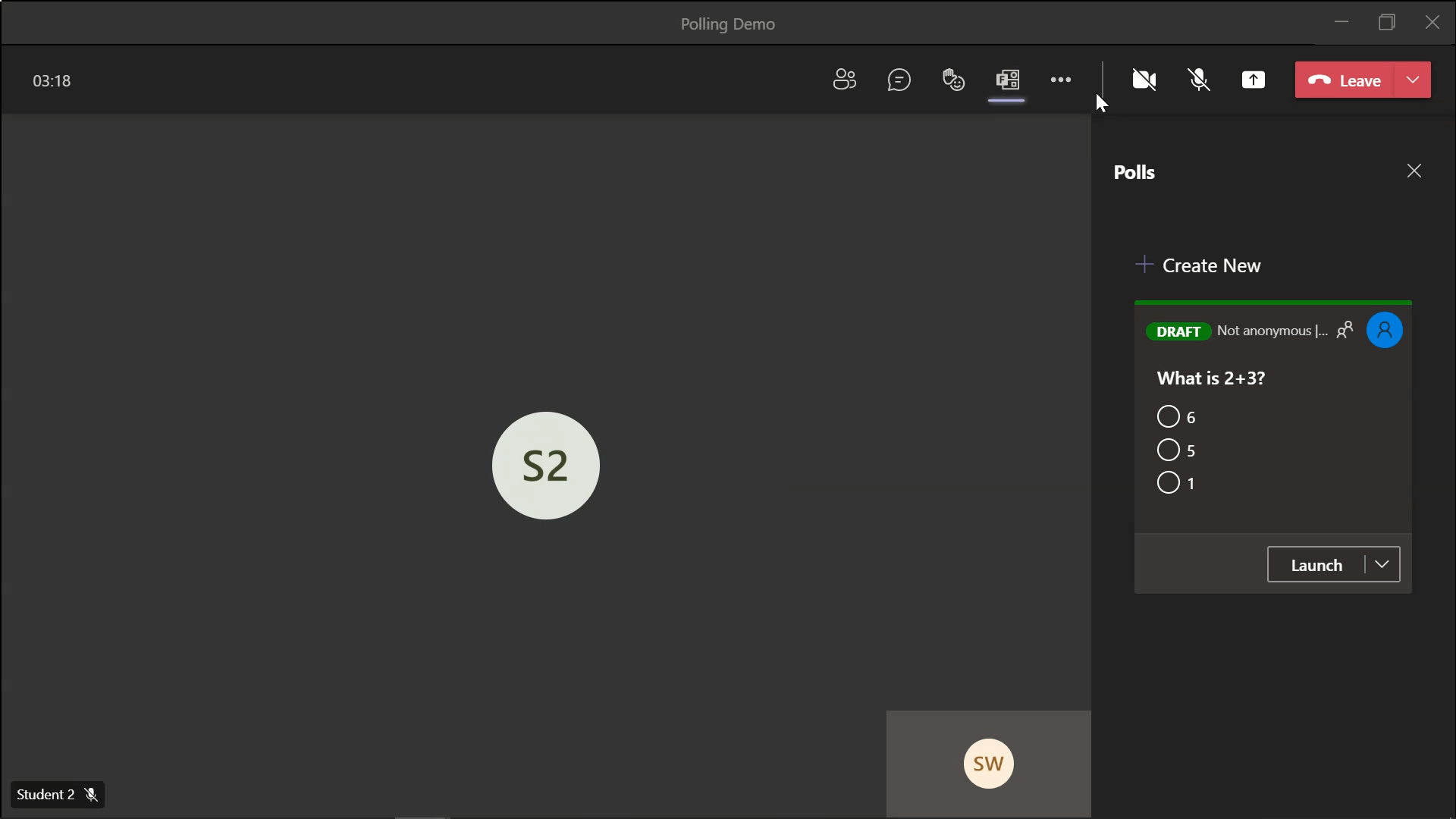Open the Share content panel

pos(1253,80)
